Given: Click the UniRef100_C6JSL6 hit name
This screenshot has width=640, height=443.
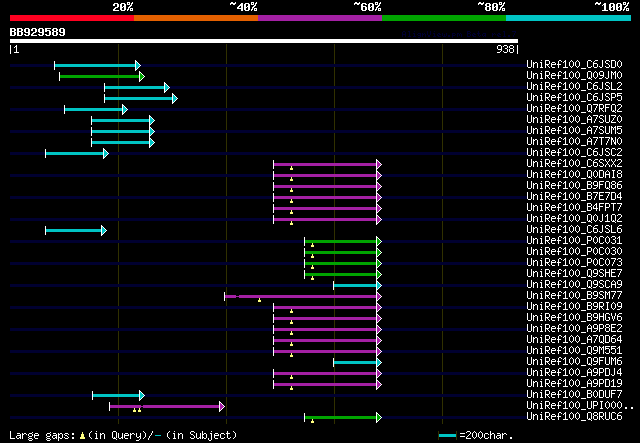Looking at the screenshot, I should point(574,229).
